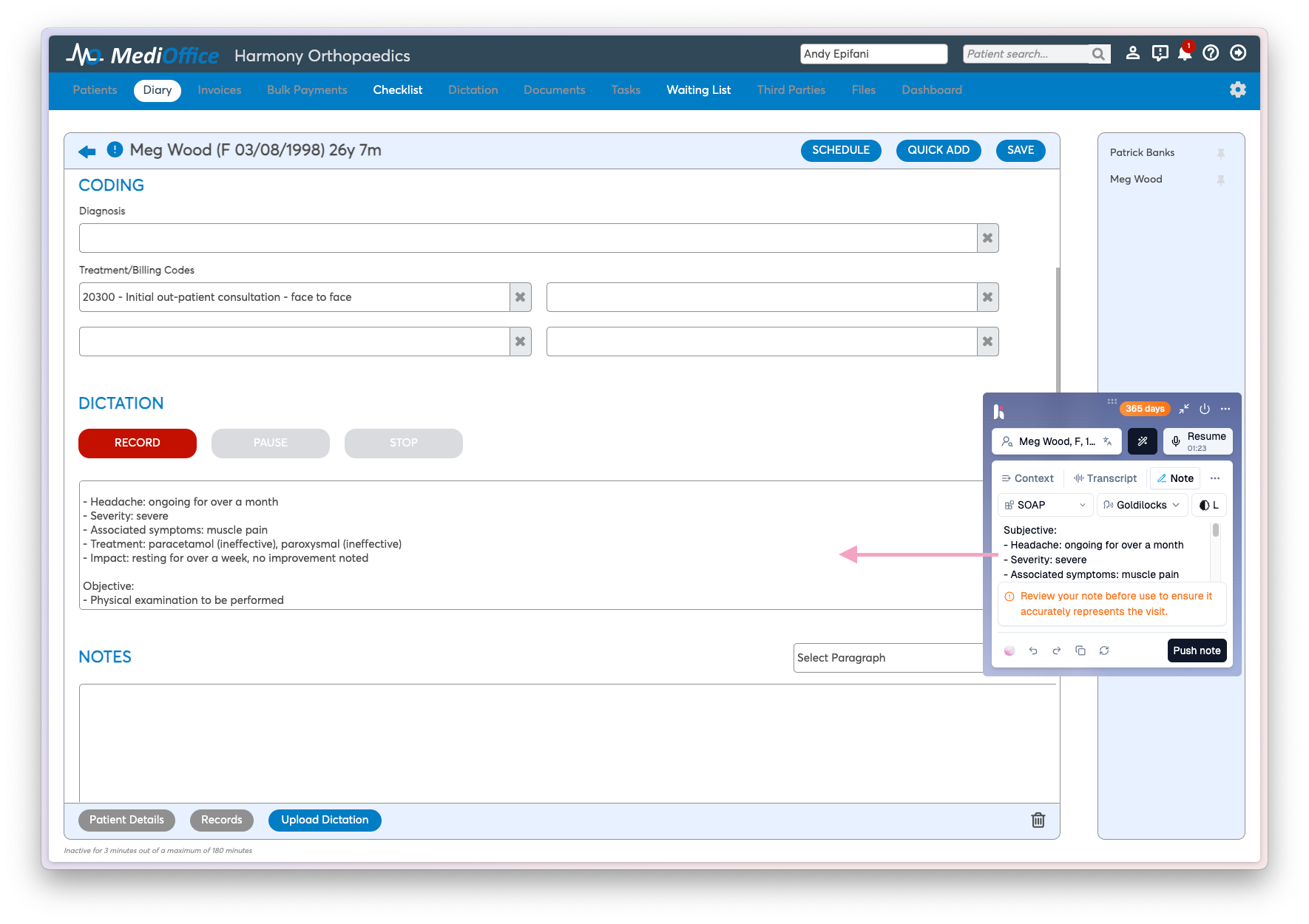1309x924 pixels.
Task: Switch to the Transcript tab
Action: coord(1106,478)
